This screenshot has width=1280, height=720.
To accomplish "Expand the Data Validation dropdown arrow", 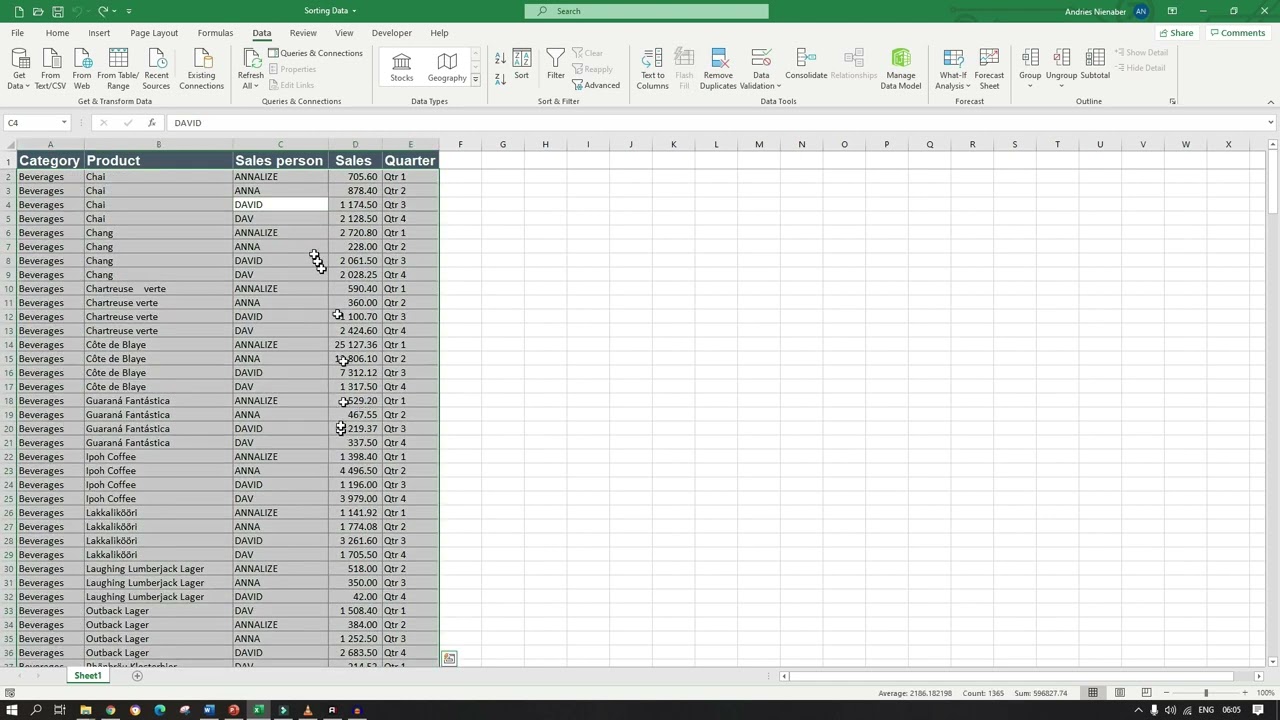I will coord(778,86).
